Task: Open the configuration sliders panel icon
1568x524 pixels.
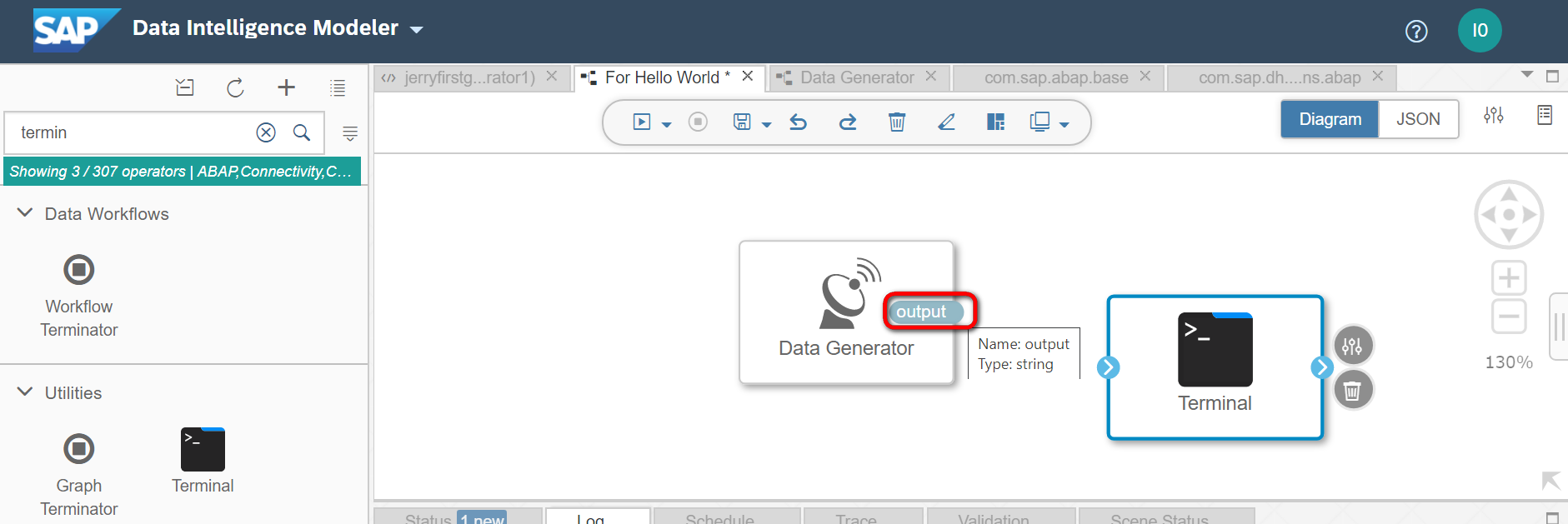Action: click(1494, 115)
